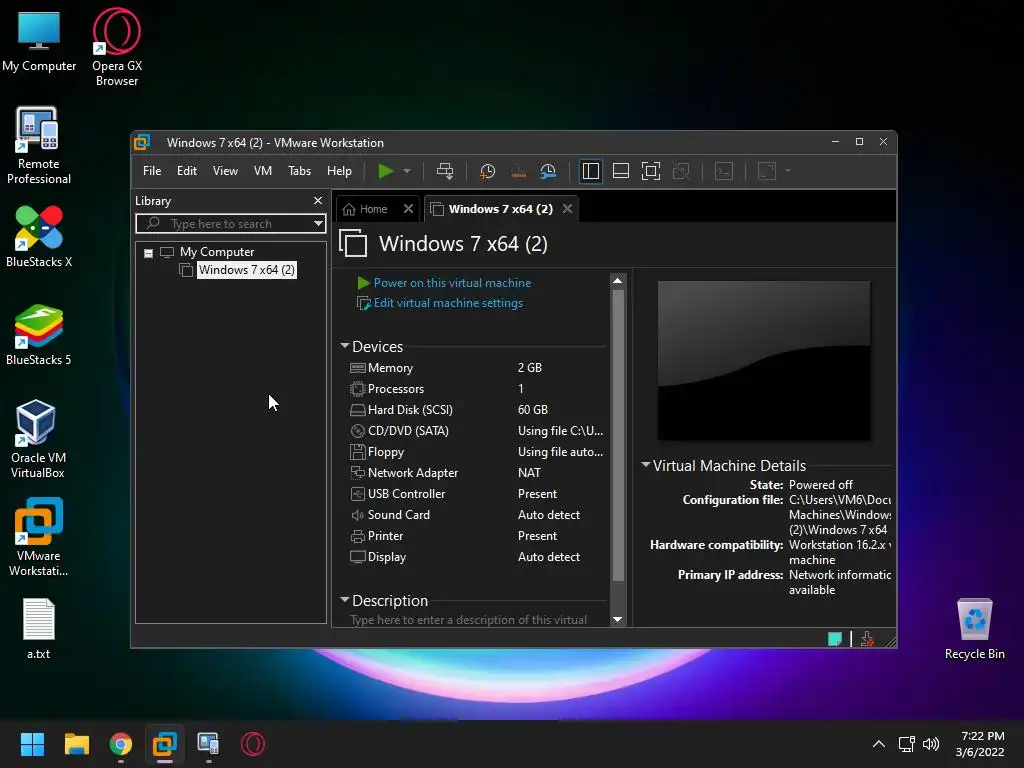Select My Computer in the library tree

click(217, 252)
